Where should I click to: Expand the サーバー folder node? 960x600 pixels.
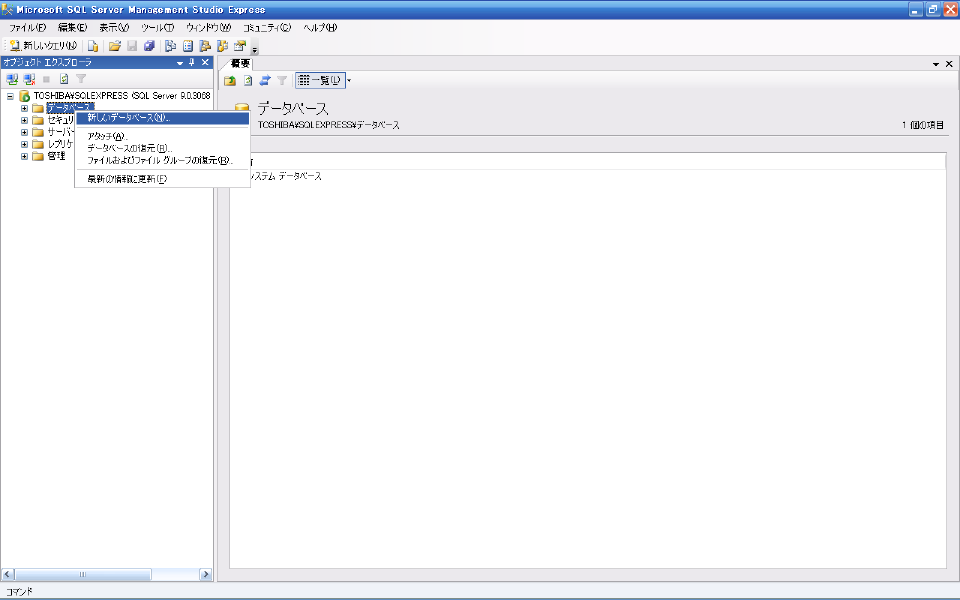click(x=24, y=132)
